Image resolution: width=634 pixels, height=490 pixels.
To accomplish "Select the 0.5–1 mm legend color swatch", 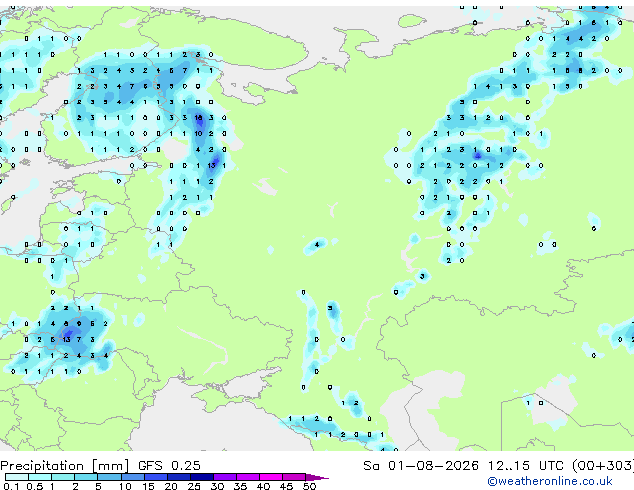I will coord(40,477).
